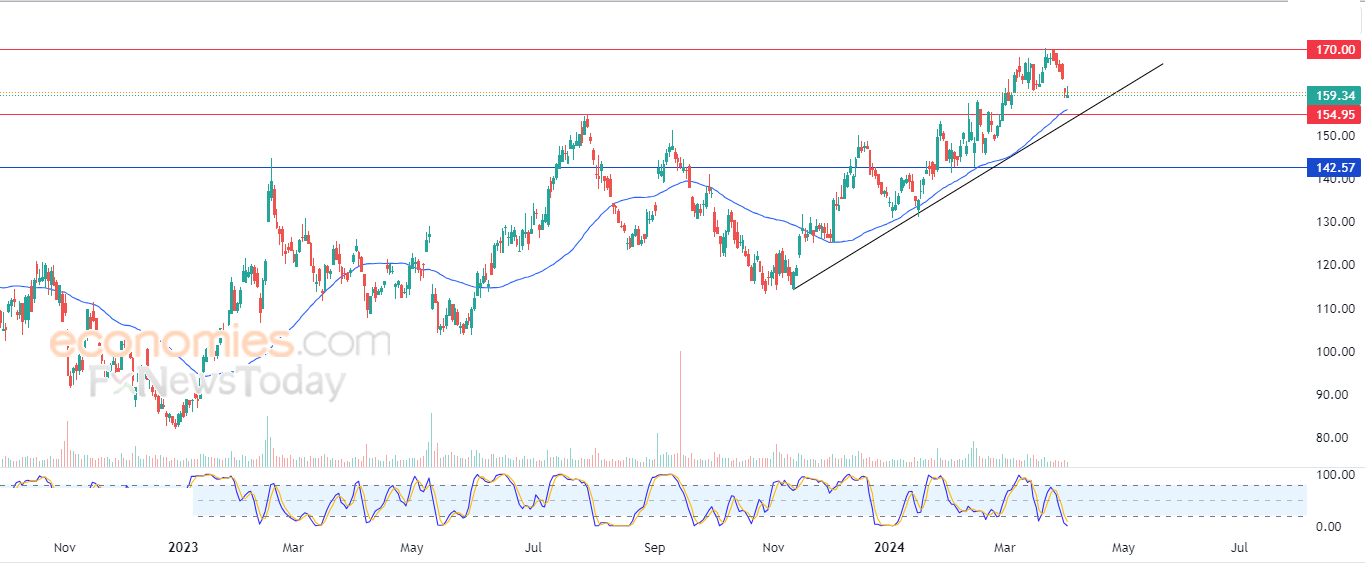The width and height of the screenshot is (1365, 563).
Task: Click the 154.95 red price label
Action: (x=1334, y=115)
